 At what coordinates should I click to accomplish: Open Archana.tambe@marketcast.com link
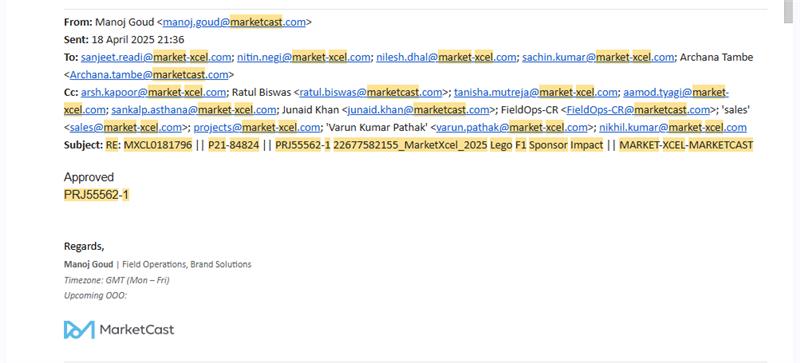pos(149,75)
